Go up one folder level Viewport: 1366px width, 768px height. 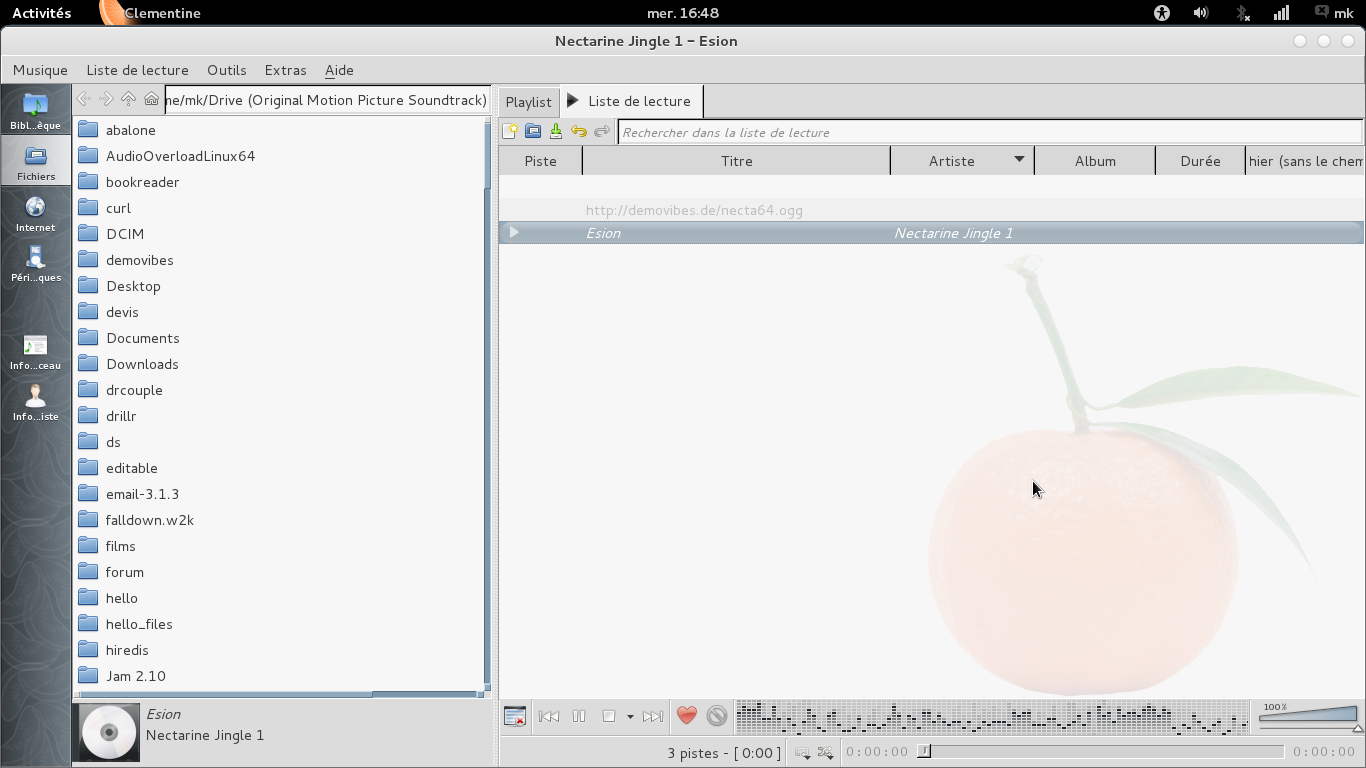tap(128, 99)
